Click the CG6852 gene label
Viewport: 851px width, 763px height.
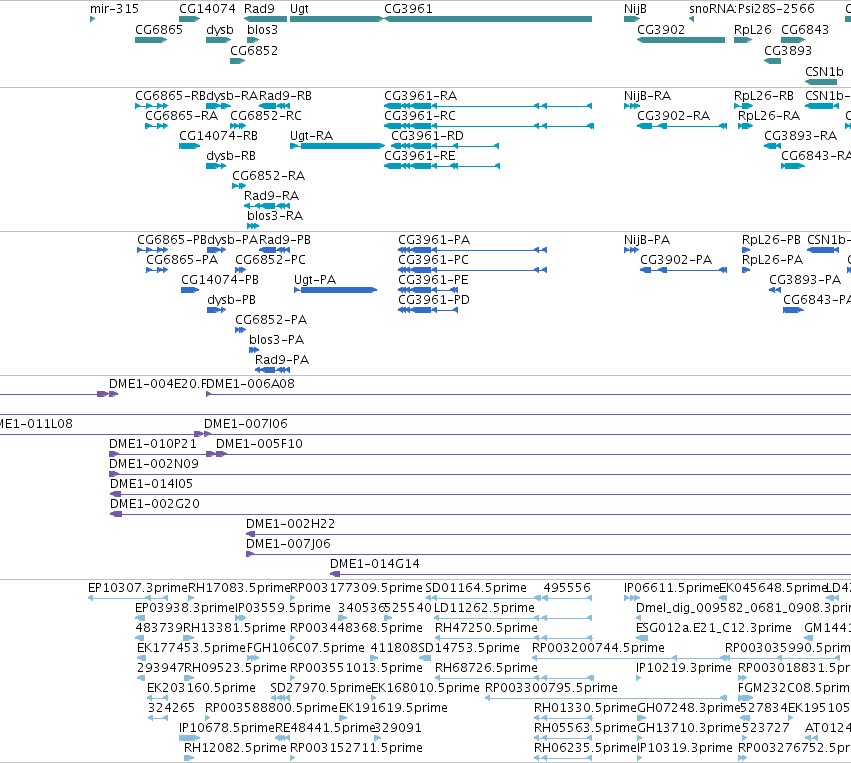253,50
